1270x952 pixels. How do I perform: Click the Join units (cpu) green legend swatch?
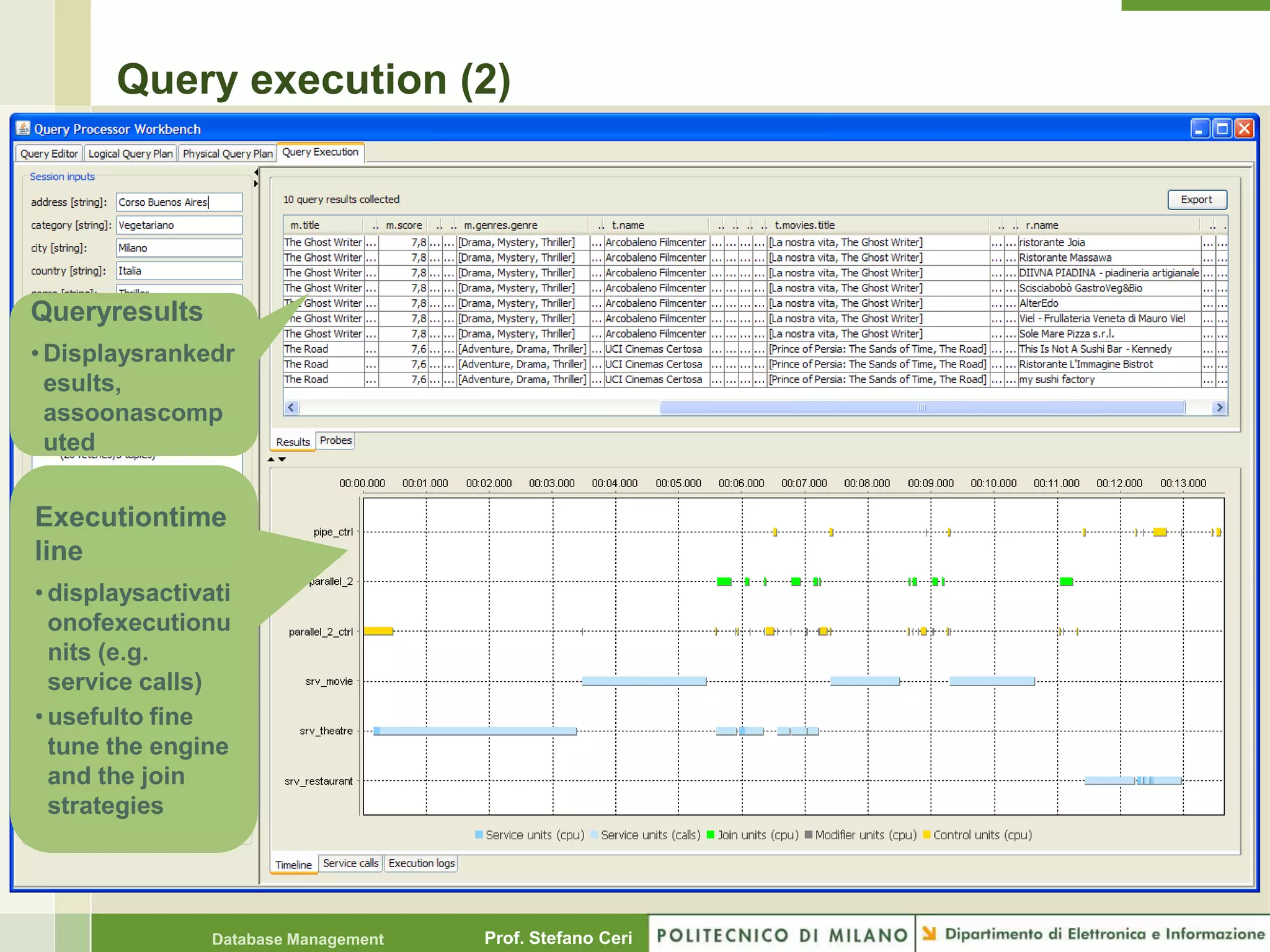pyautogui.click(x=711, y=835)
